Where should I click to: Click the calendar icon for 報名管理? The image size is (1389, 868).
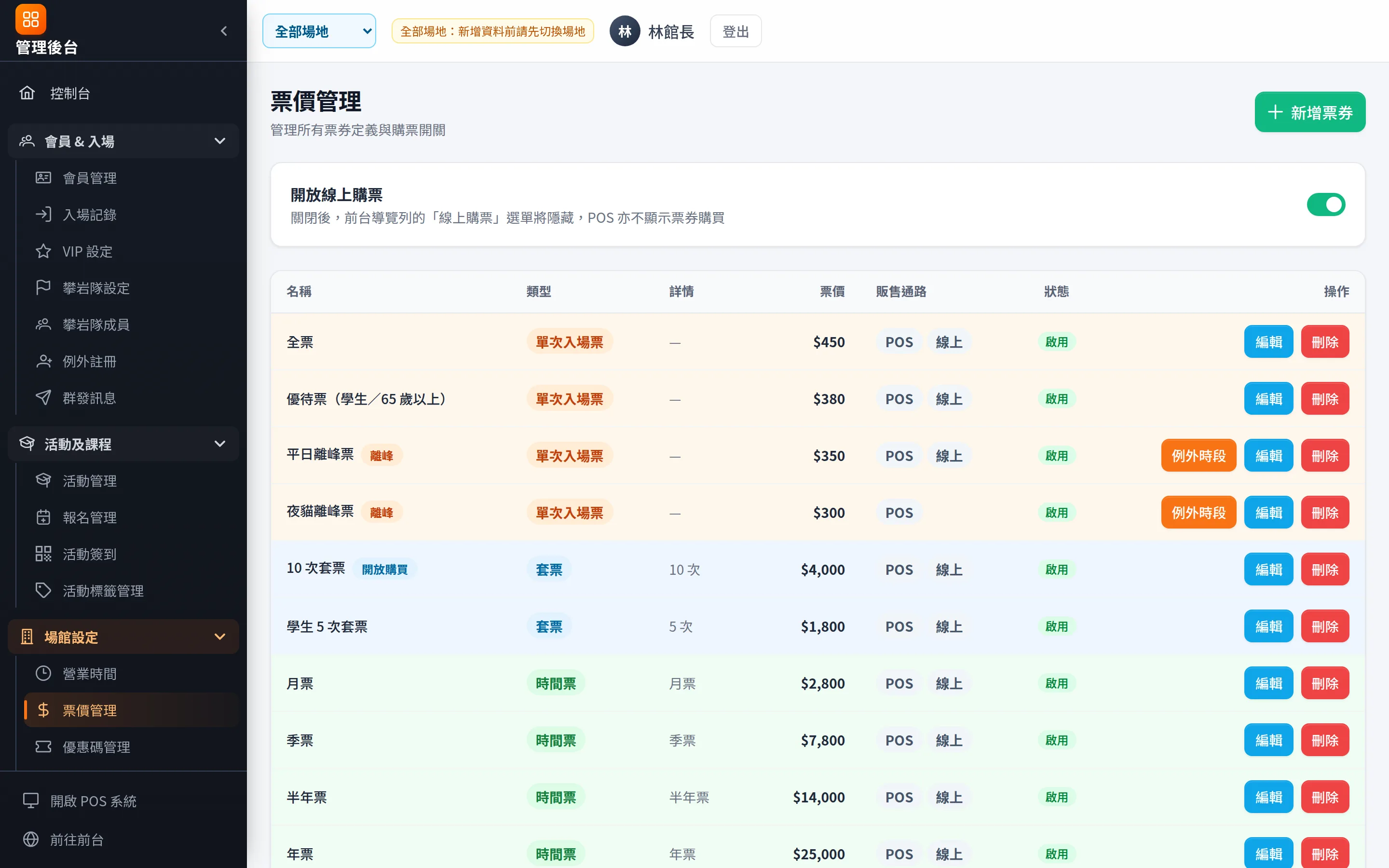click(43, 517)
